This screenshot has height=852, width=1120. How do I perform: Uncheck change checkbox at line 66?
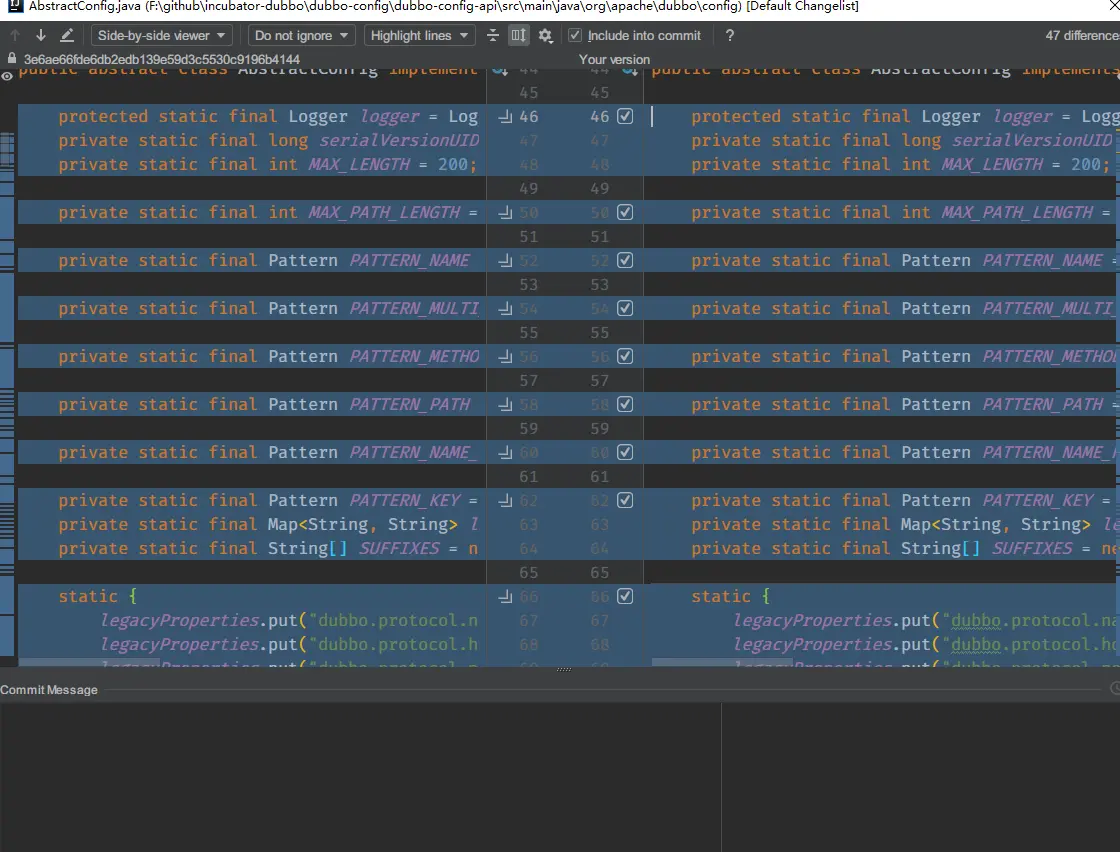[x=625, y=596]
